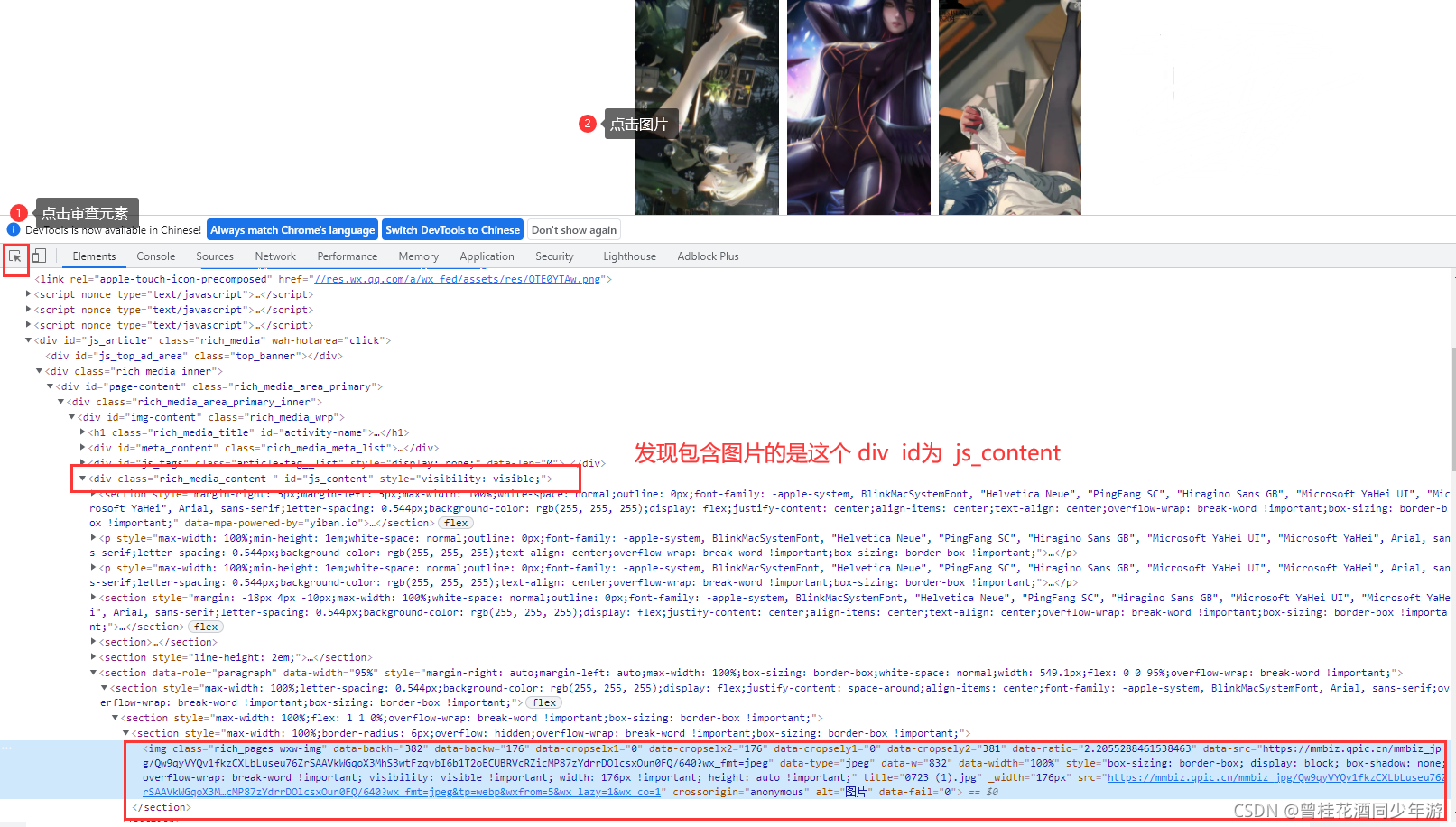Click the "visibility: visible;" style value

click(x=480, y=479)
